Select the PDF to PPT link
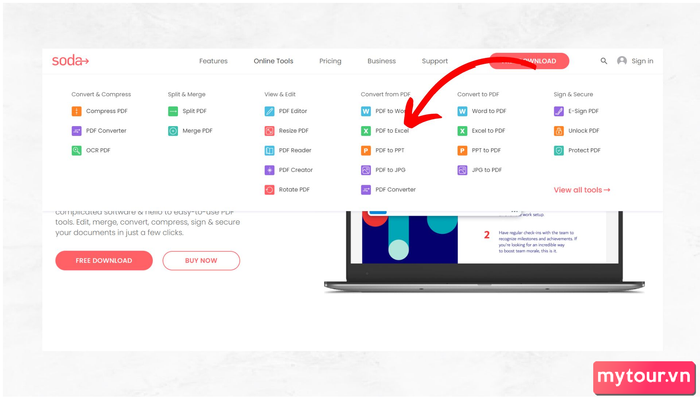The image size is (700, 401). [x=390, y=150]
